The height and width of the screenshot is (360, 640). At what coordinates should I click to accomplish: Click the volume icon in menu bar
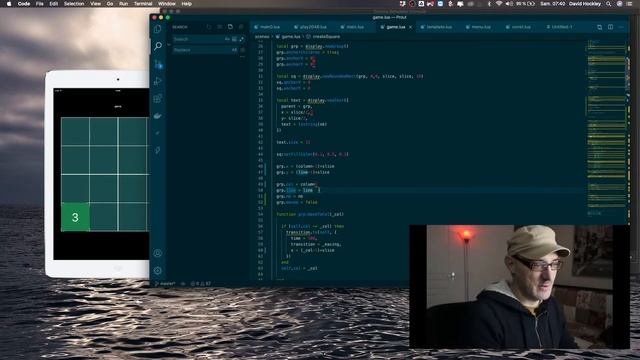click(509, 4)
